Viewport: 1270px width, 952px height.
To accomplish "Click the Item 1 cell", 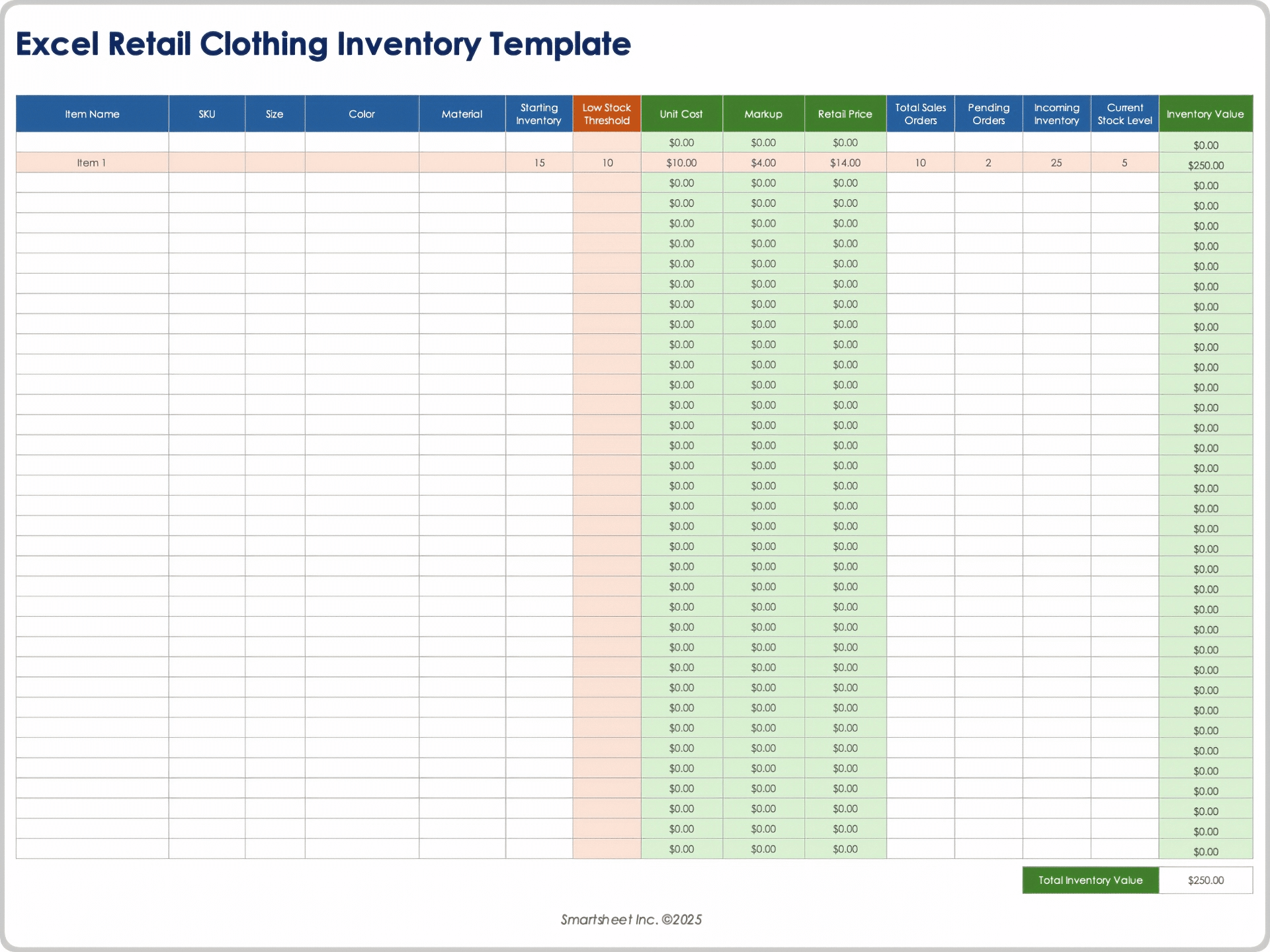I will 92,162.
